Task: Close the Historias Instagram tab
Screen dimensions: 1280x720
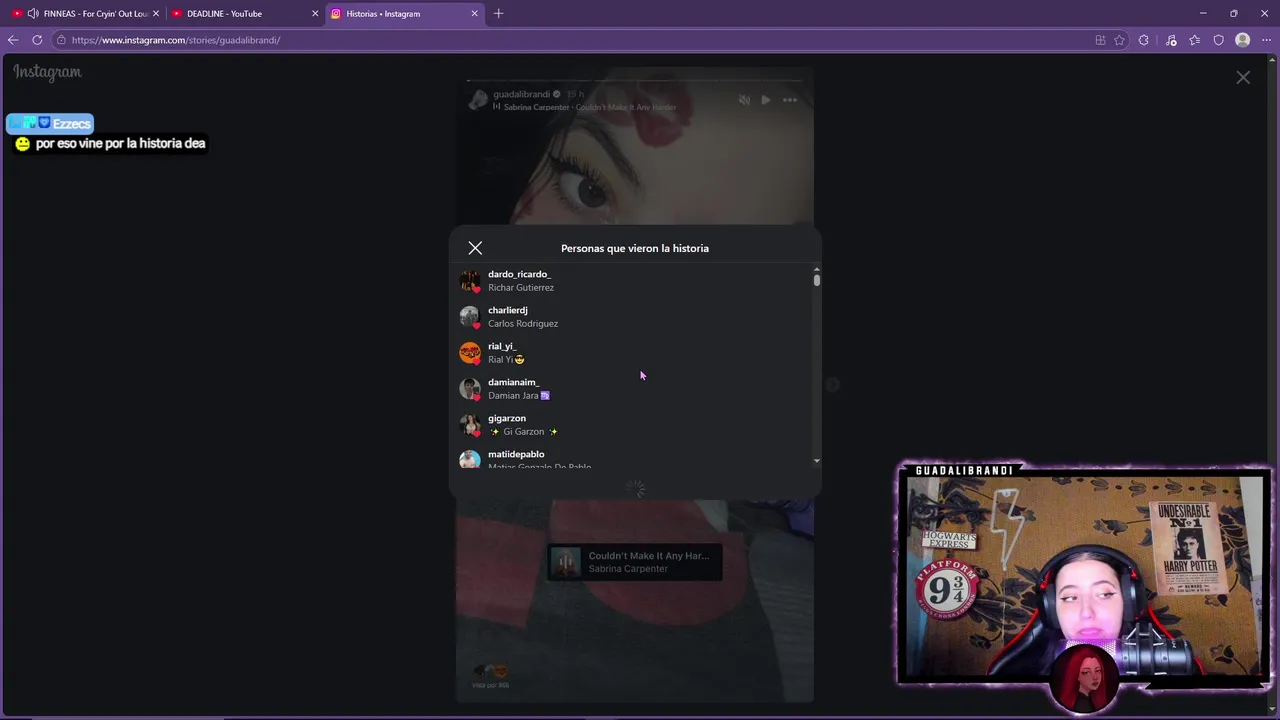Action: (x=474, y=13)
